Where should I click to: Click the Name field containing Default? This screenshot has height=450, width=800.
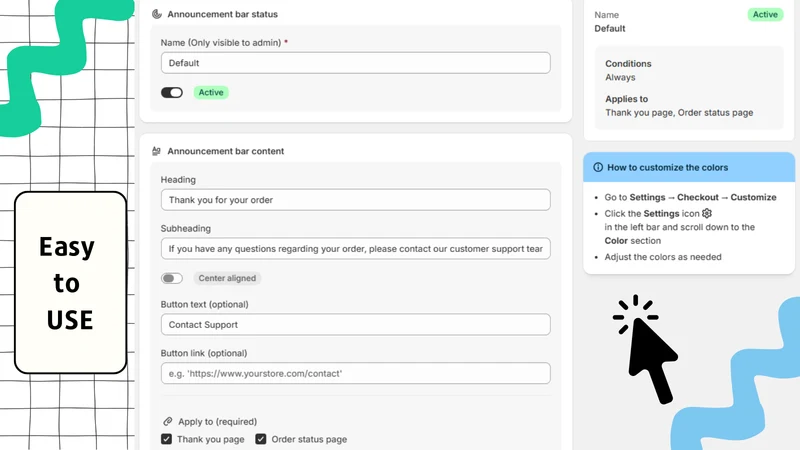(x=356, y=63)
